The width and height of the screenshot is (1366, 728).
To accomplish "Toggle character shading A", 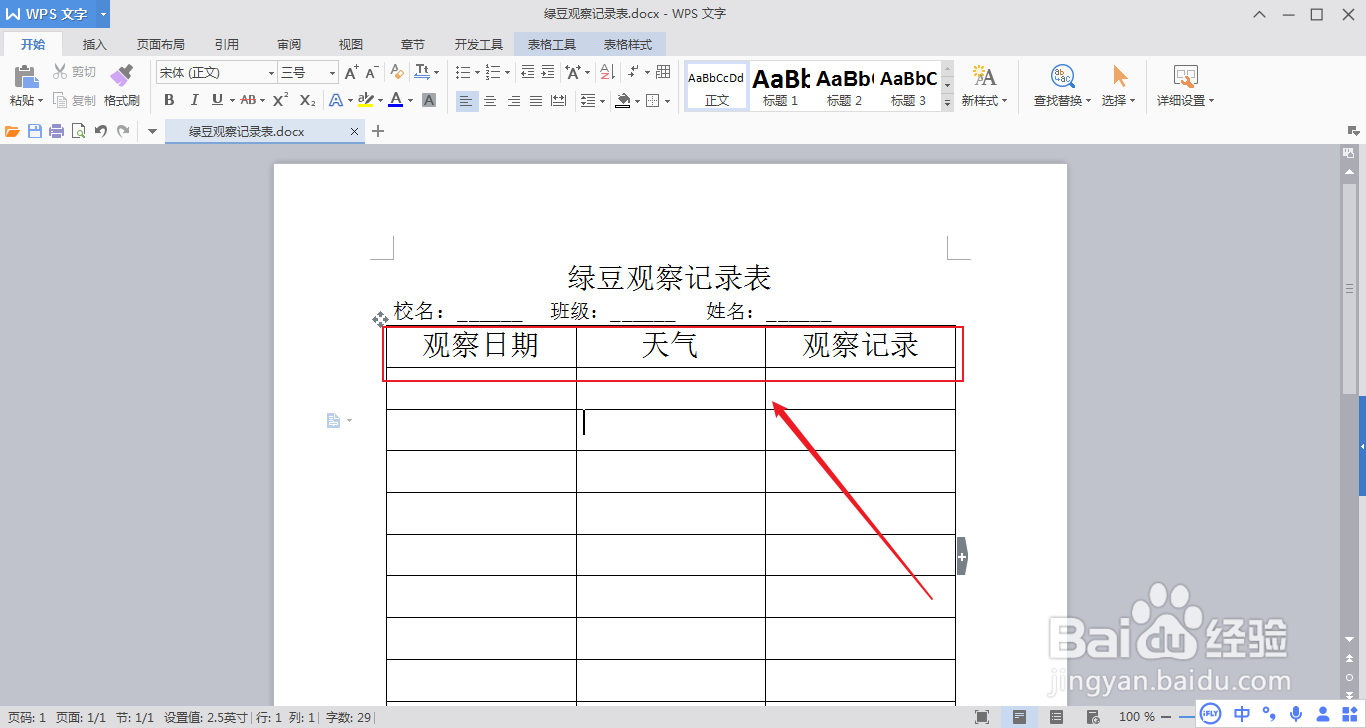I will [429, 100].
